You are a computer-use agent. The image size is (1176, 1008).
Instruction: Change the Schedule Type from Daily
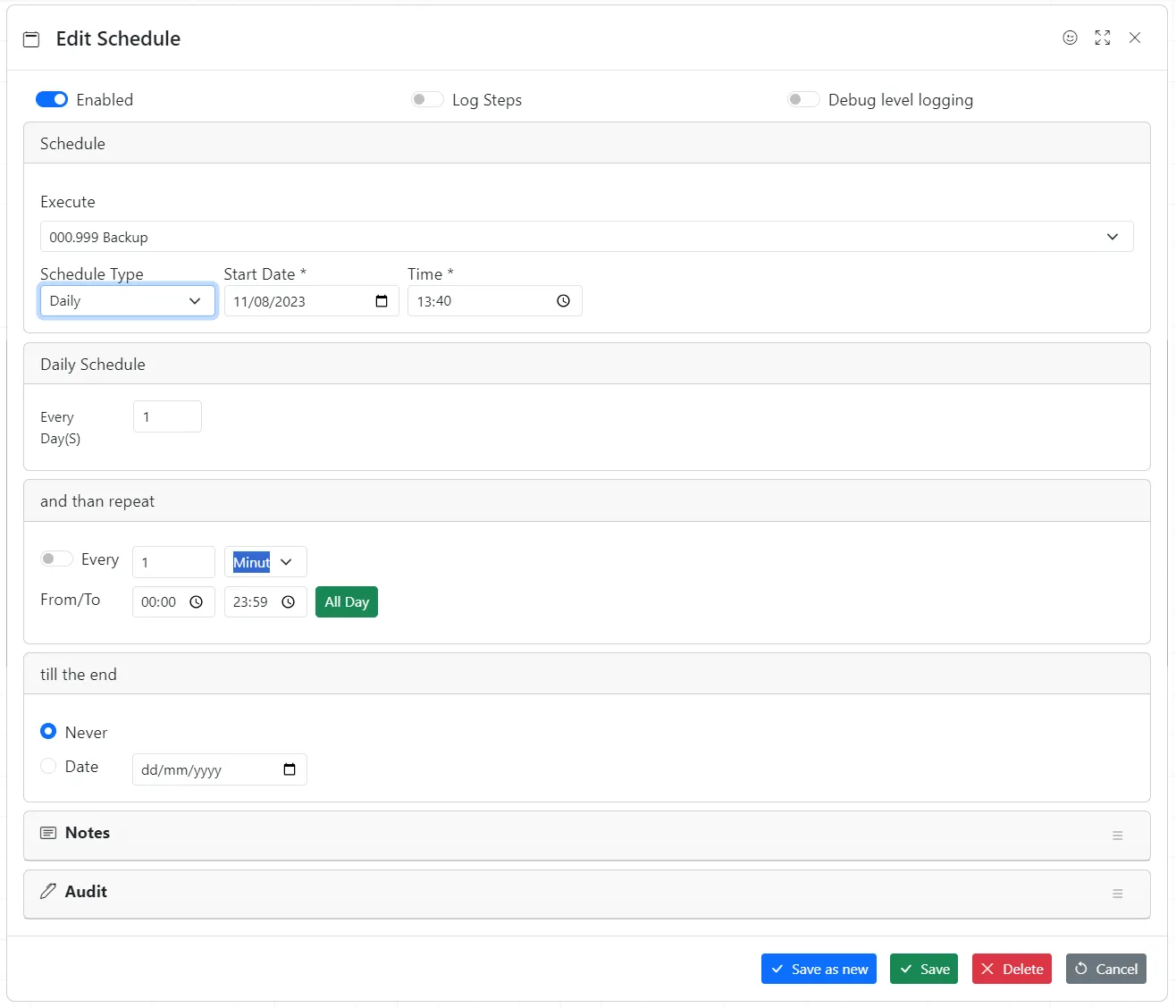pos(127,301)
